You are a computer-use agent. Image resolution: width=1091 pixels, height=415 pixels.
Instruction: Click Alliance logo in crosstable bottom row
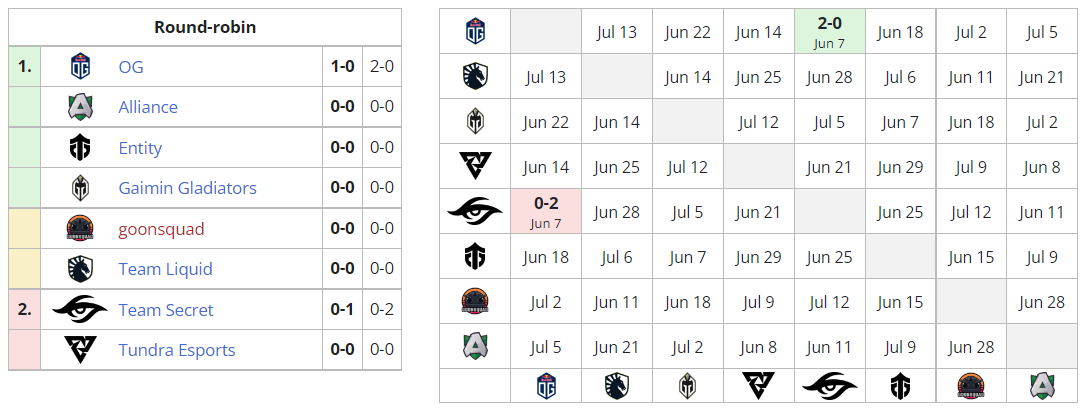pyautogui.click(x=1042, y=386)
